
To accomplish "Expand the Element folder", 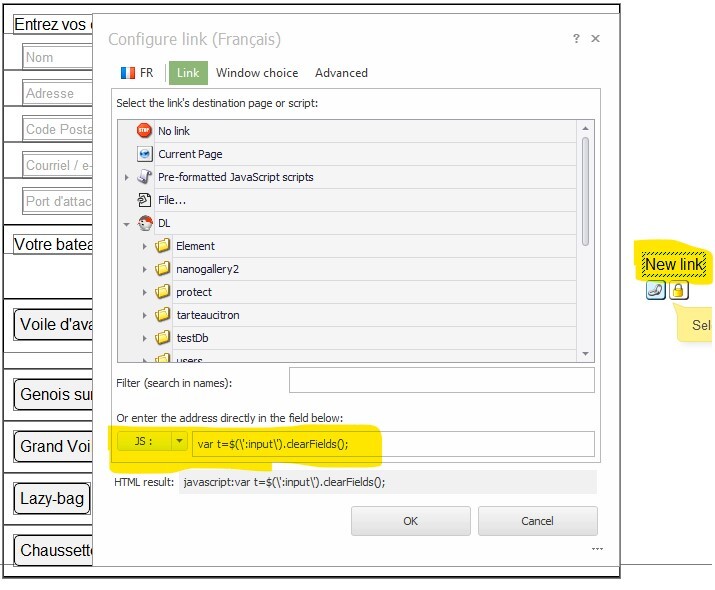I will (145, 246).
